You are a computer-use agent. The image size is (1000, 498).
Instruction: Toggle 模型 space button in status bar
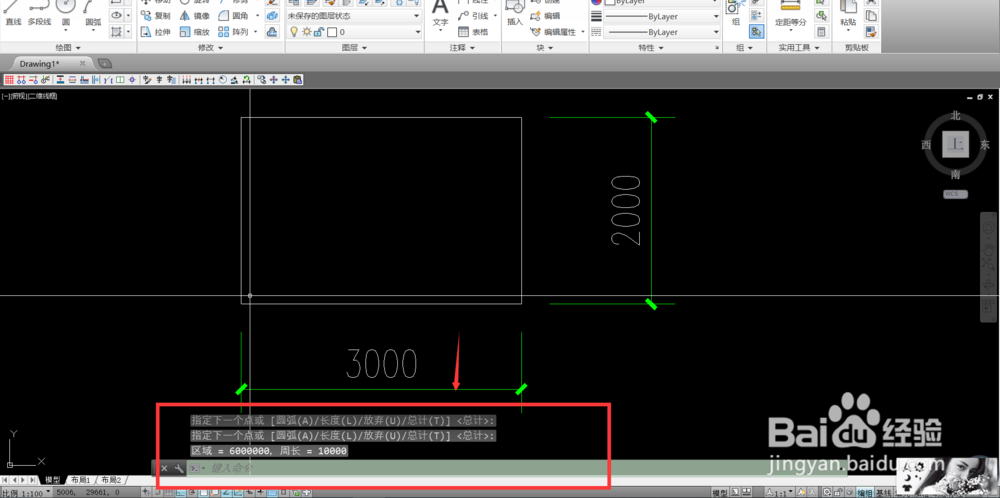tap(719, 493)
